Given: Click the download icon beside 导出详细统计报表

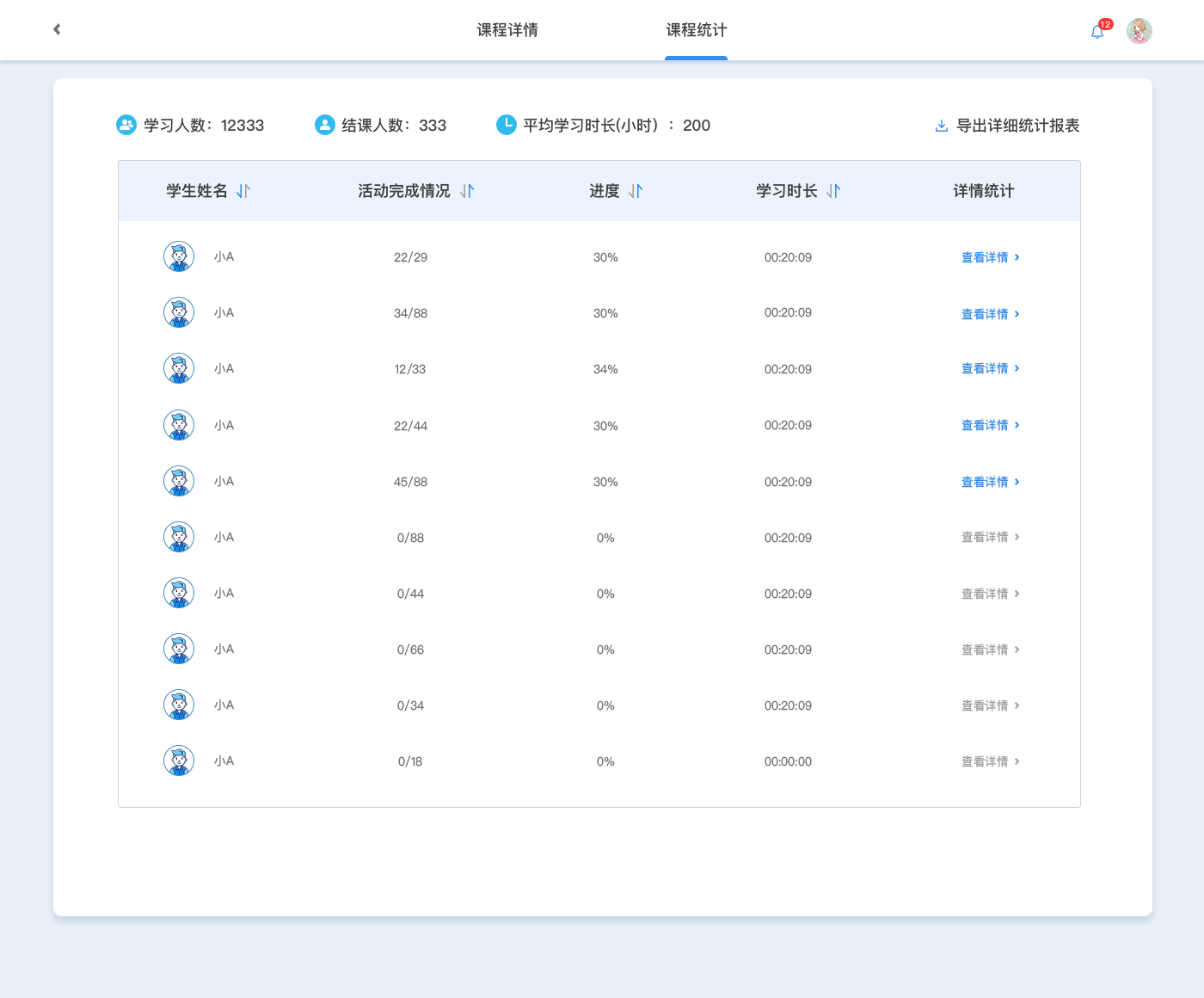Looking at the screenshot, I should tap(942, 126).
